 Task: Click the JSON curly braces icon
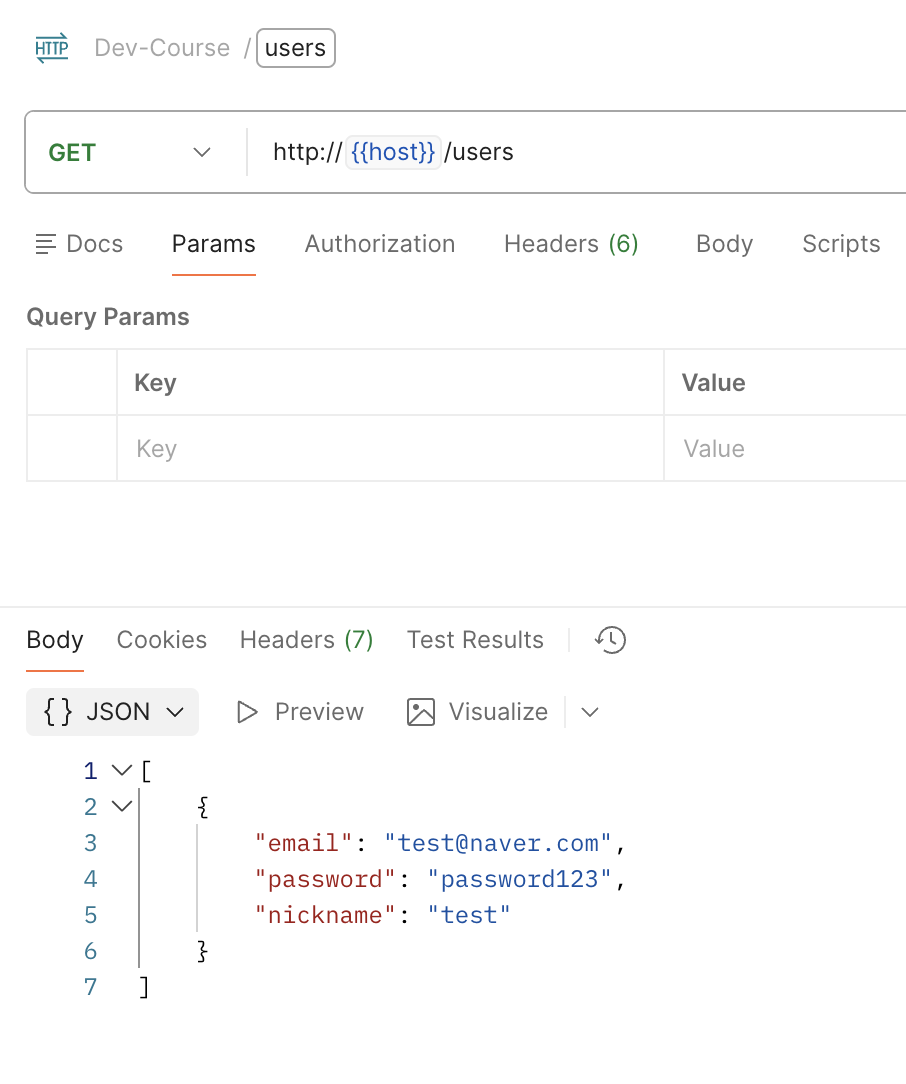[58, 712]
